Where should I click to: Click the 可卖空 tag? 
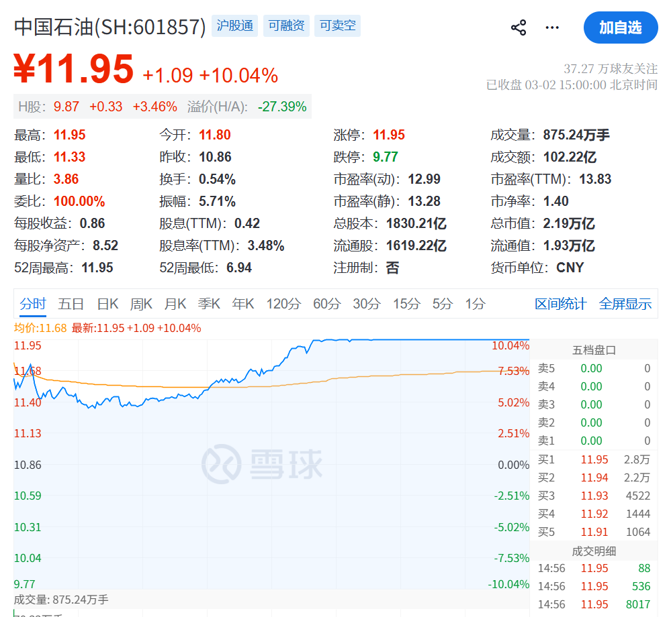339,26
